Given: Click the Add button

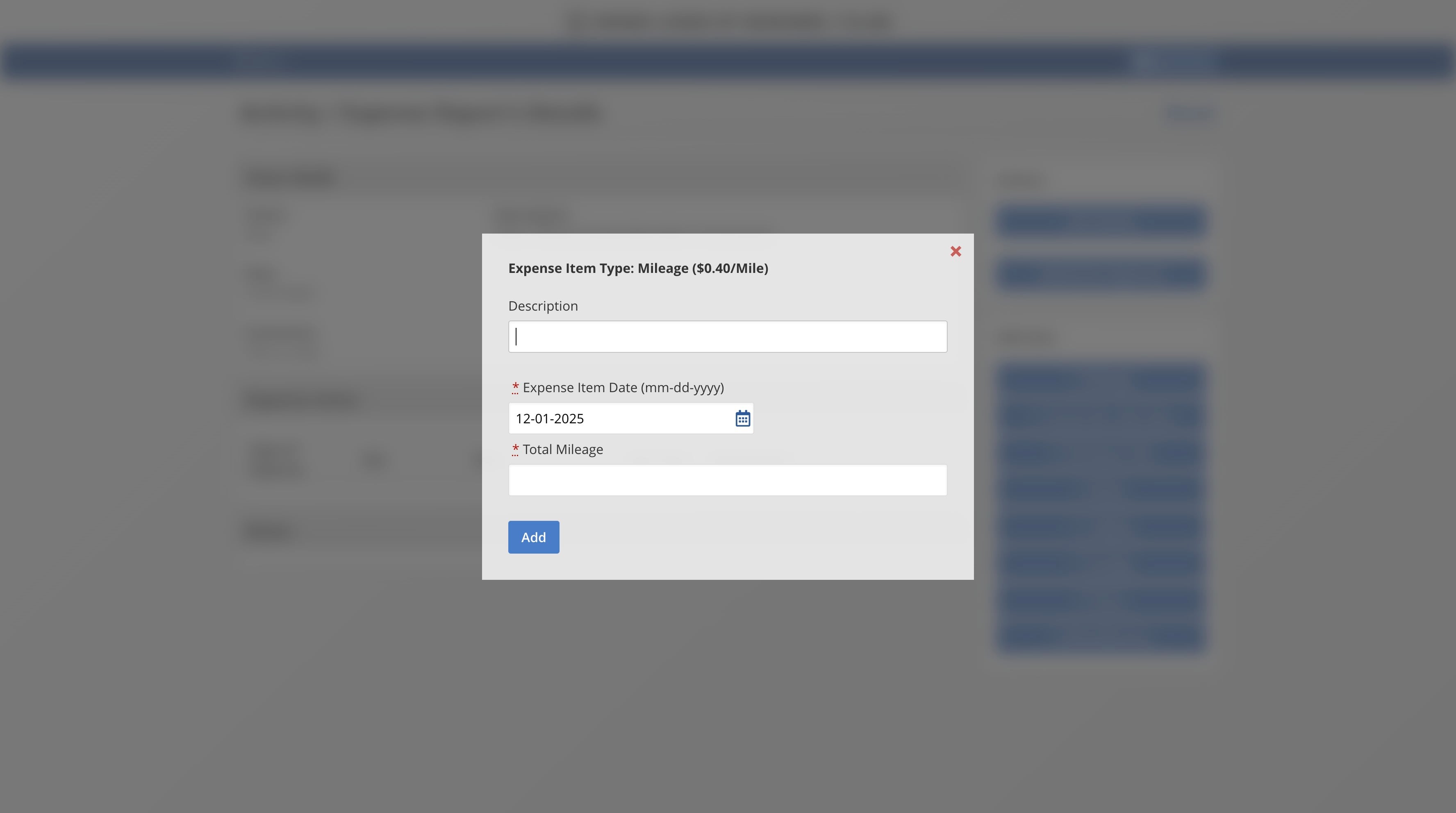Looking at the screenshot, I should tap(533, 537).
